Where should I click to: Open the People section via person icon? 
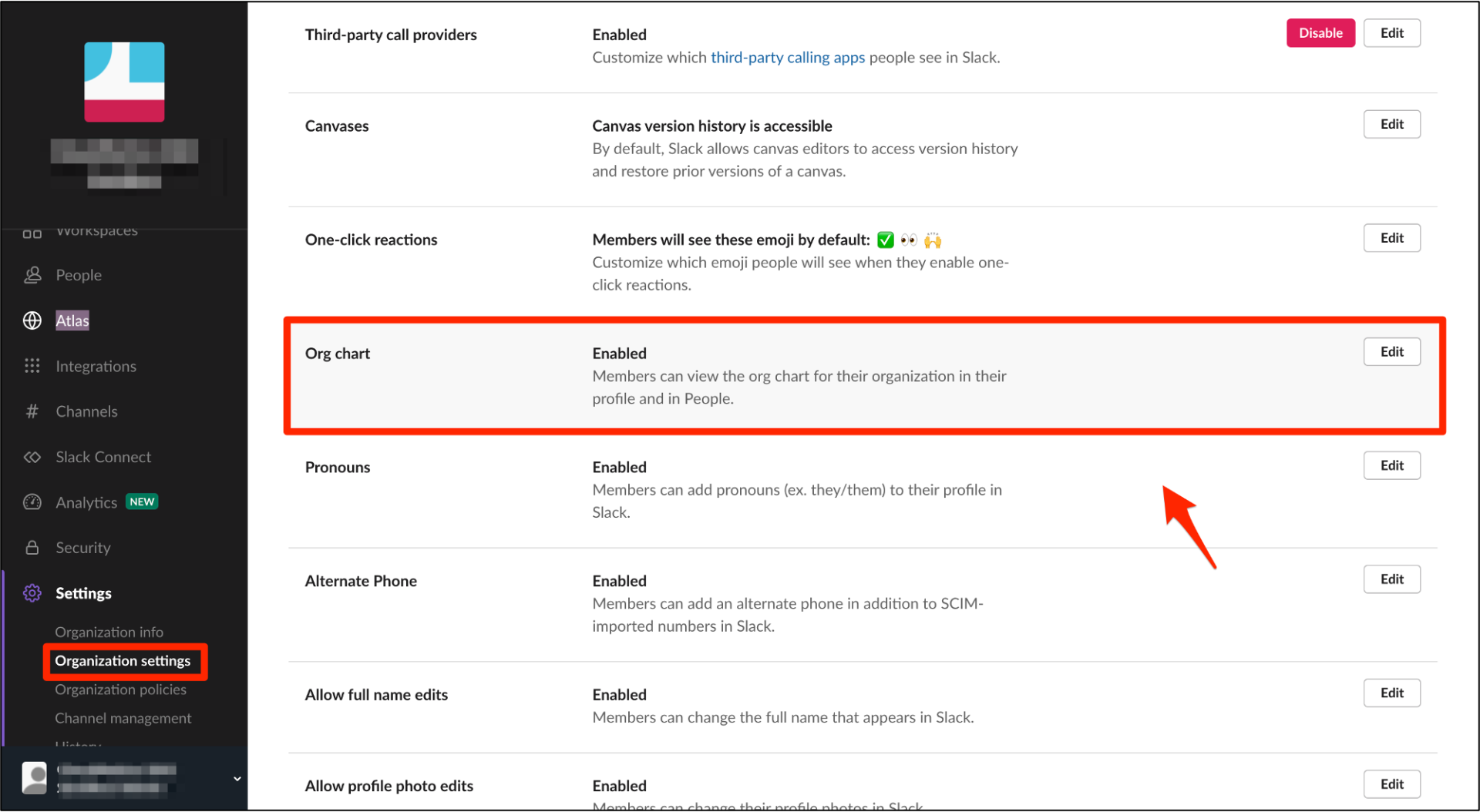pyautogui.click(x=32, y=274)
